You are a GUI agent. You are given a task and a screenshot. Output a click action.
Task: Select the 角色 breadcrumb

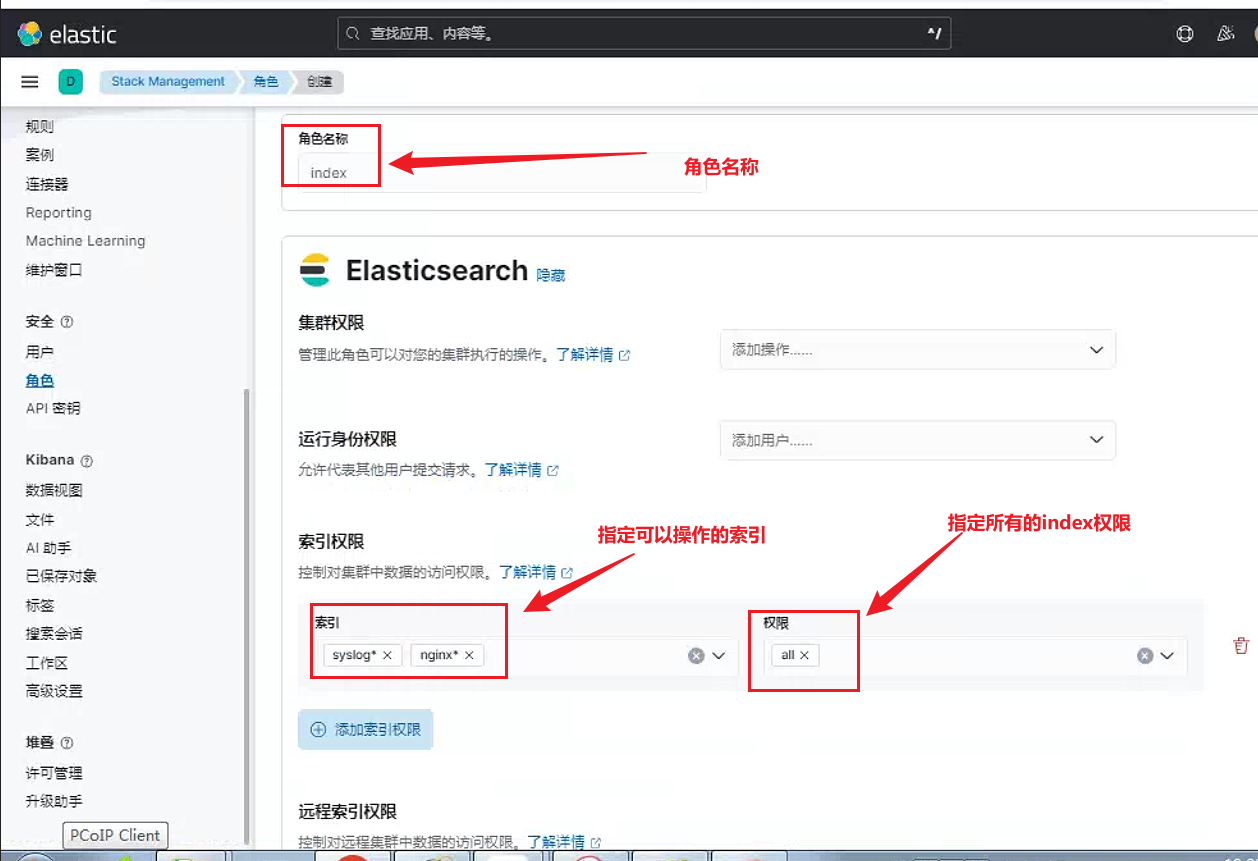point(265,82)
